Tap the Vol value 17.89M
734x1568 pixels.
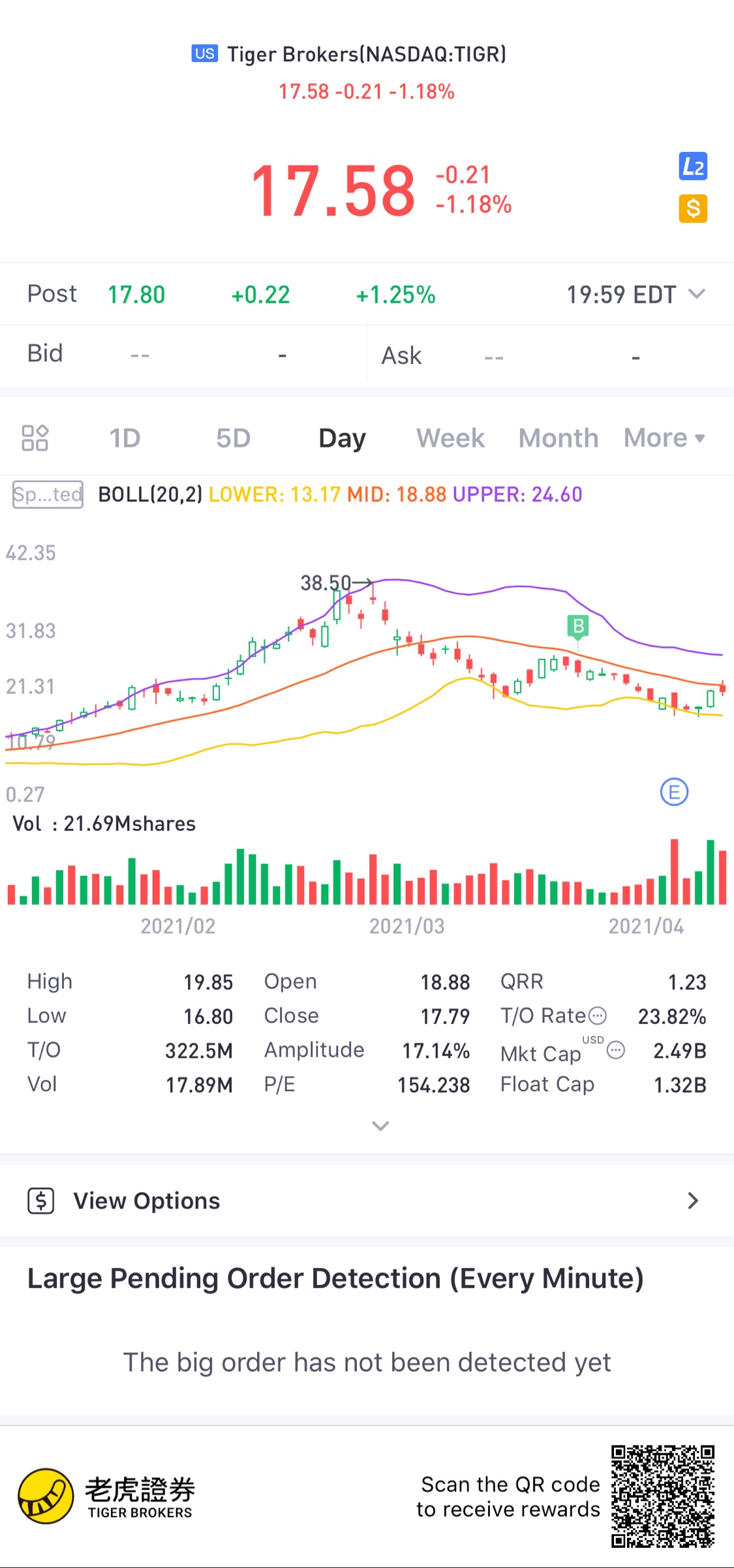(x=199, y=1085)
